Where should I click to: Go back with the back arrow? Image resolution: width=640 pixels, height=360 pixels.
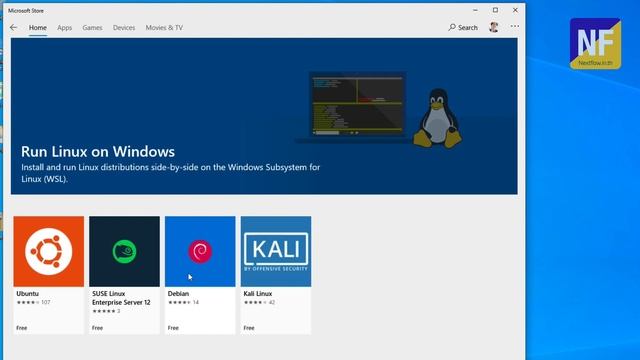tap(13, 27)
